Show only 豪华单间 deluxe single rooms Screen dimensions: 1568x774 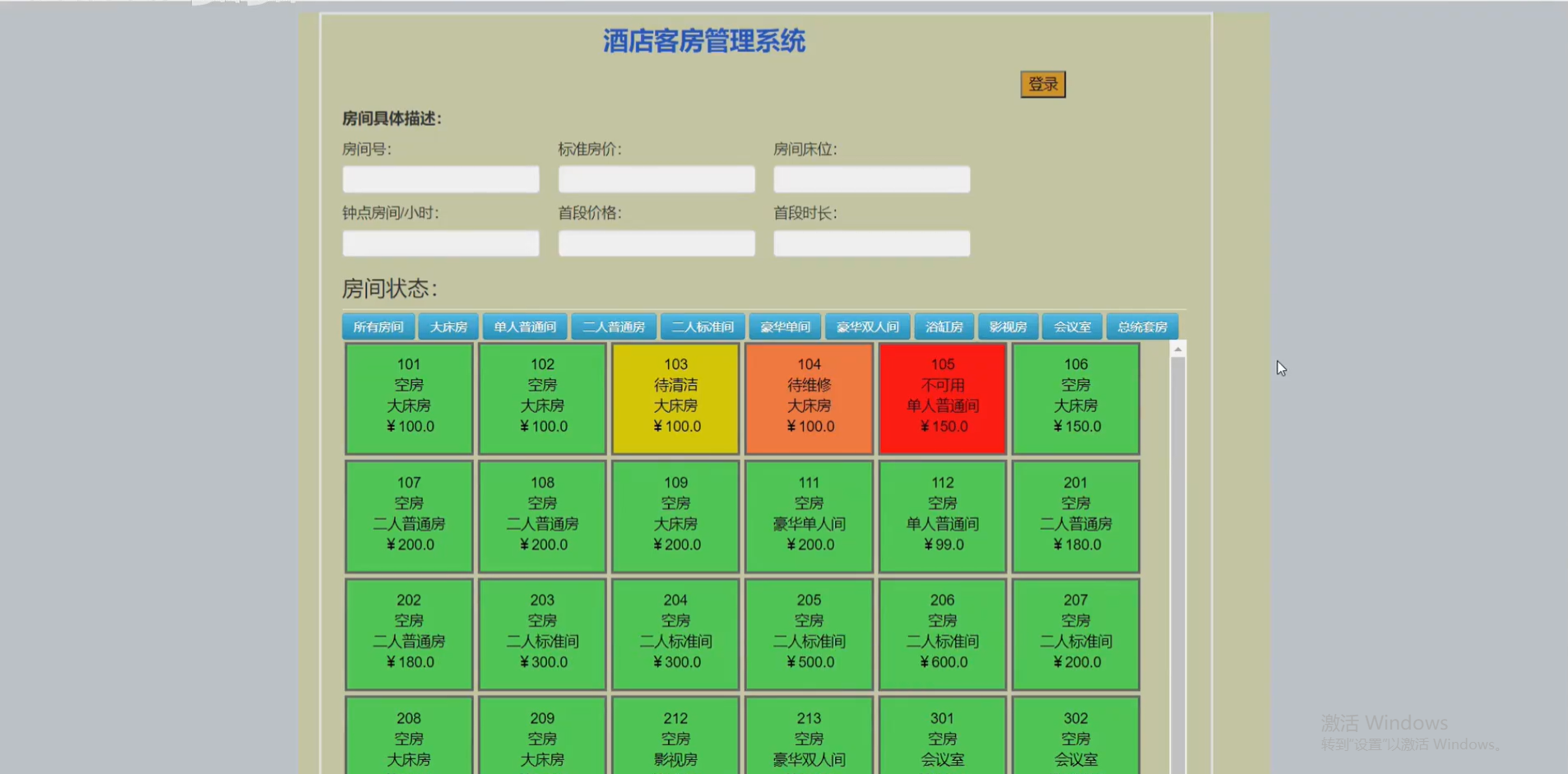784,326
